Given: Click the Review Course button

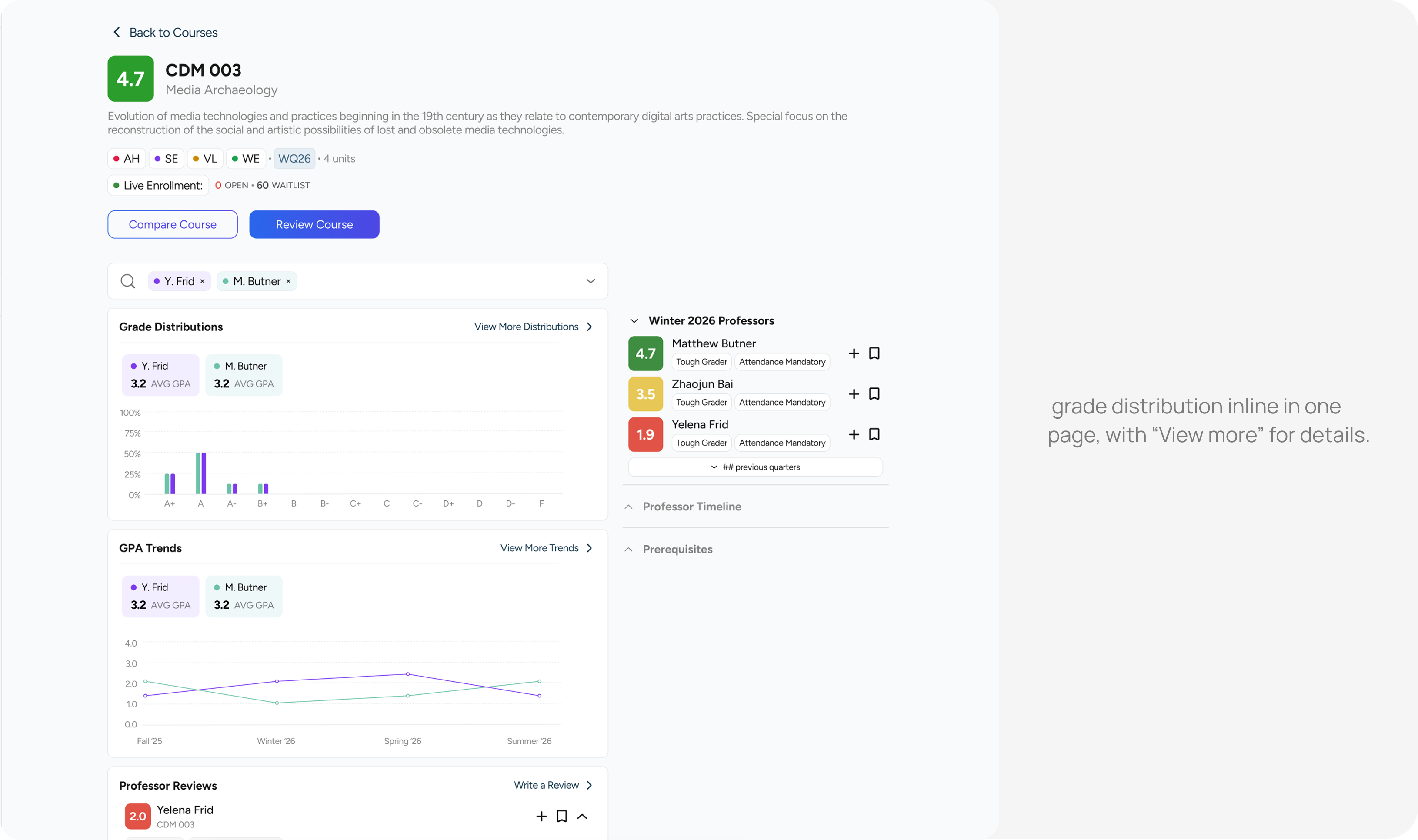Looking at the screenshot, I should pyautogui.click(x=314, y=225).
